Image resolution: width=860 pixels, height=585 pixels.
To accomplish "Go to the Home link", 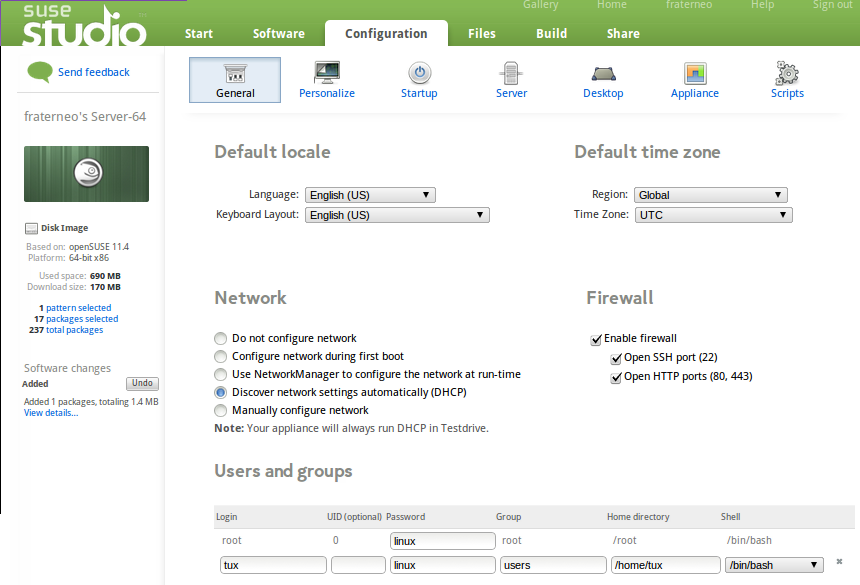I will (x=612, y=5).
